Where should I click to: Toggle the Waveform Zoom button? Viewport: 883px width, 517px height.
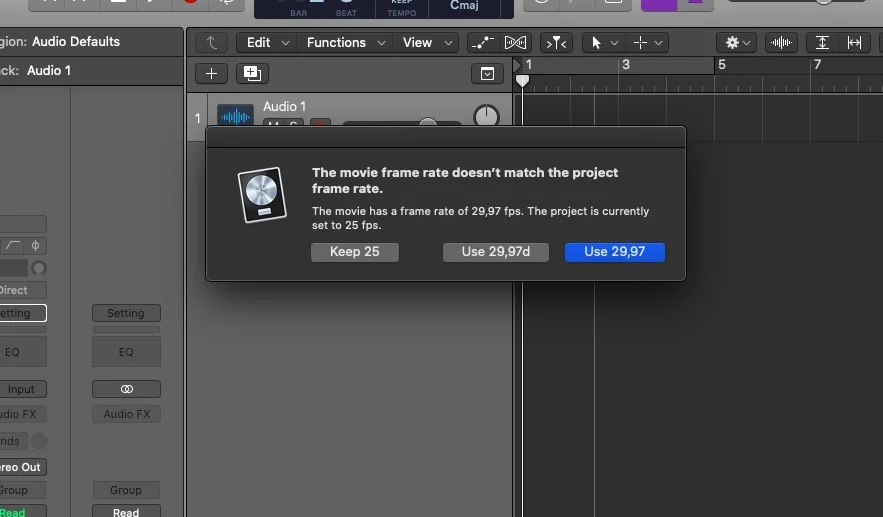point(781,43)
